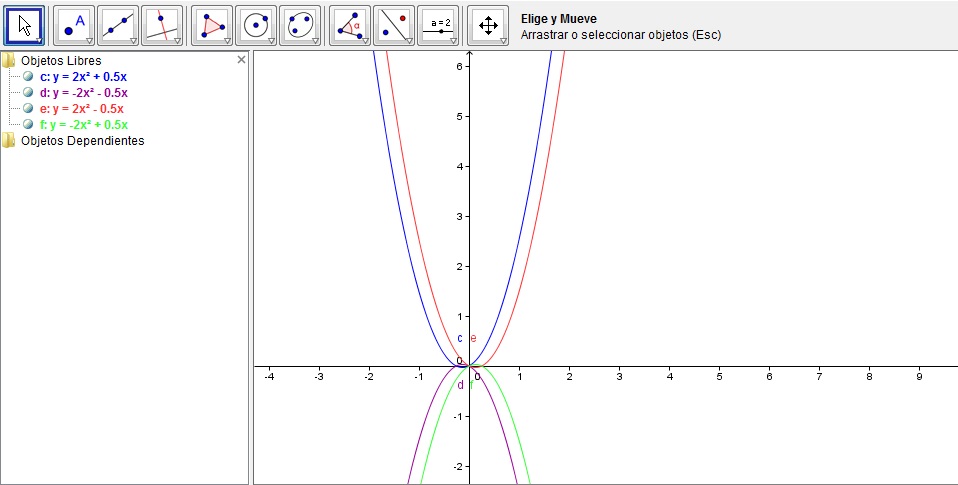This screenshot has width=958, height=485.
Task: Open Angle tool dropdown arrow
Action: (x=365, y=40)
